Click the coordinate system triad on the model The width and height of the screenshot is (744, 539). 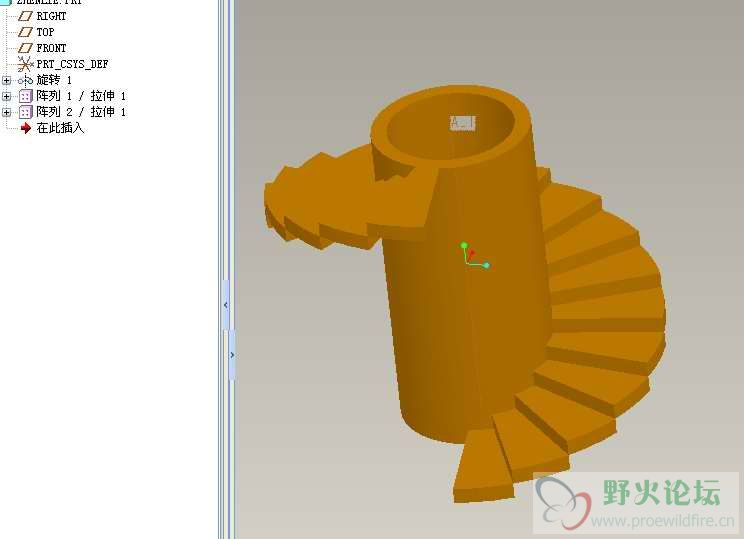tap(474, 255)
